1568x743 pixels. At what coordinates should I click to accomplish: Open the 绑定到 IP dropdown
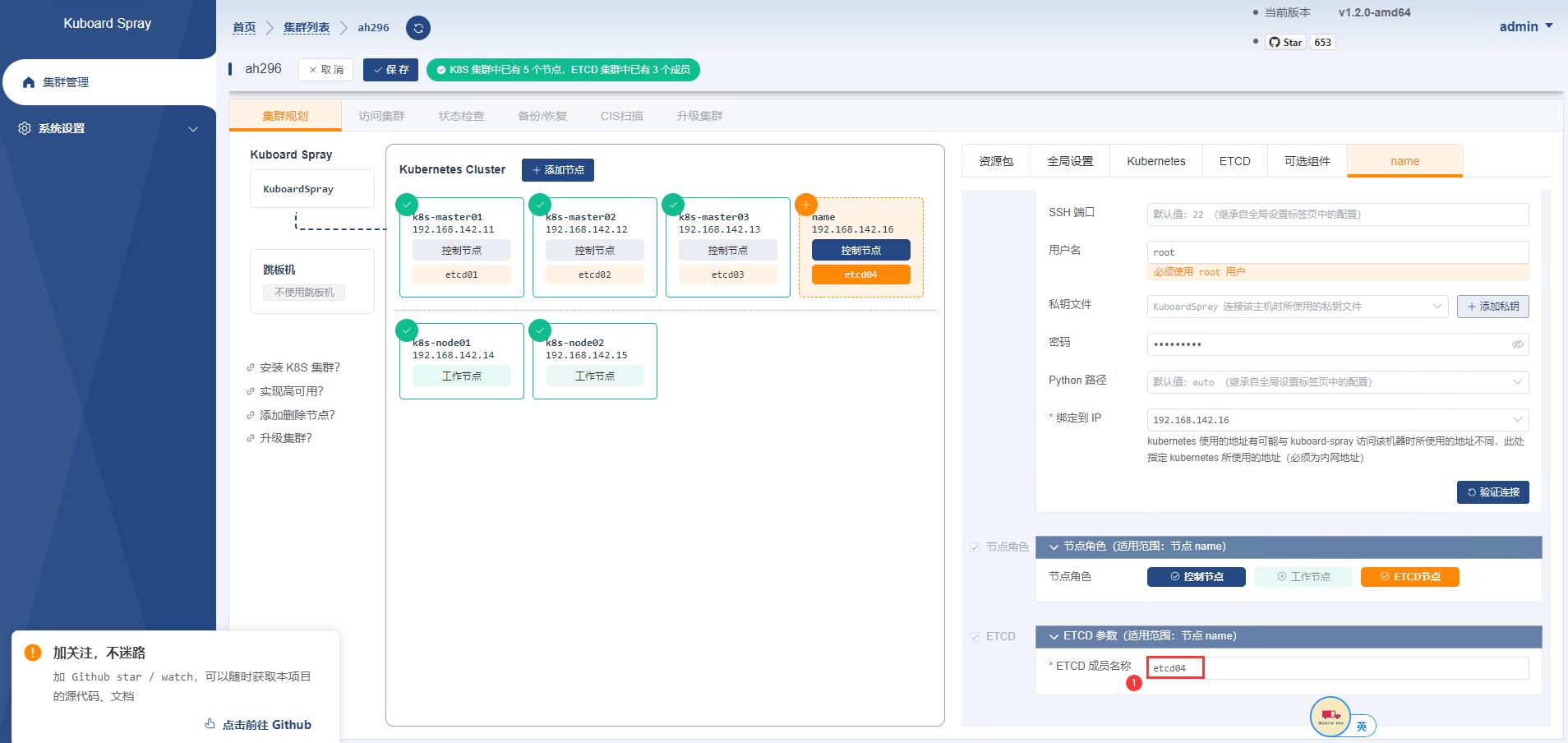click(x=1338, y=420)
